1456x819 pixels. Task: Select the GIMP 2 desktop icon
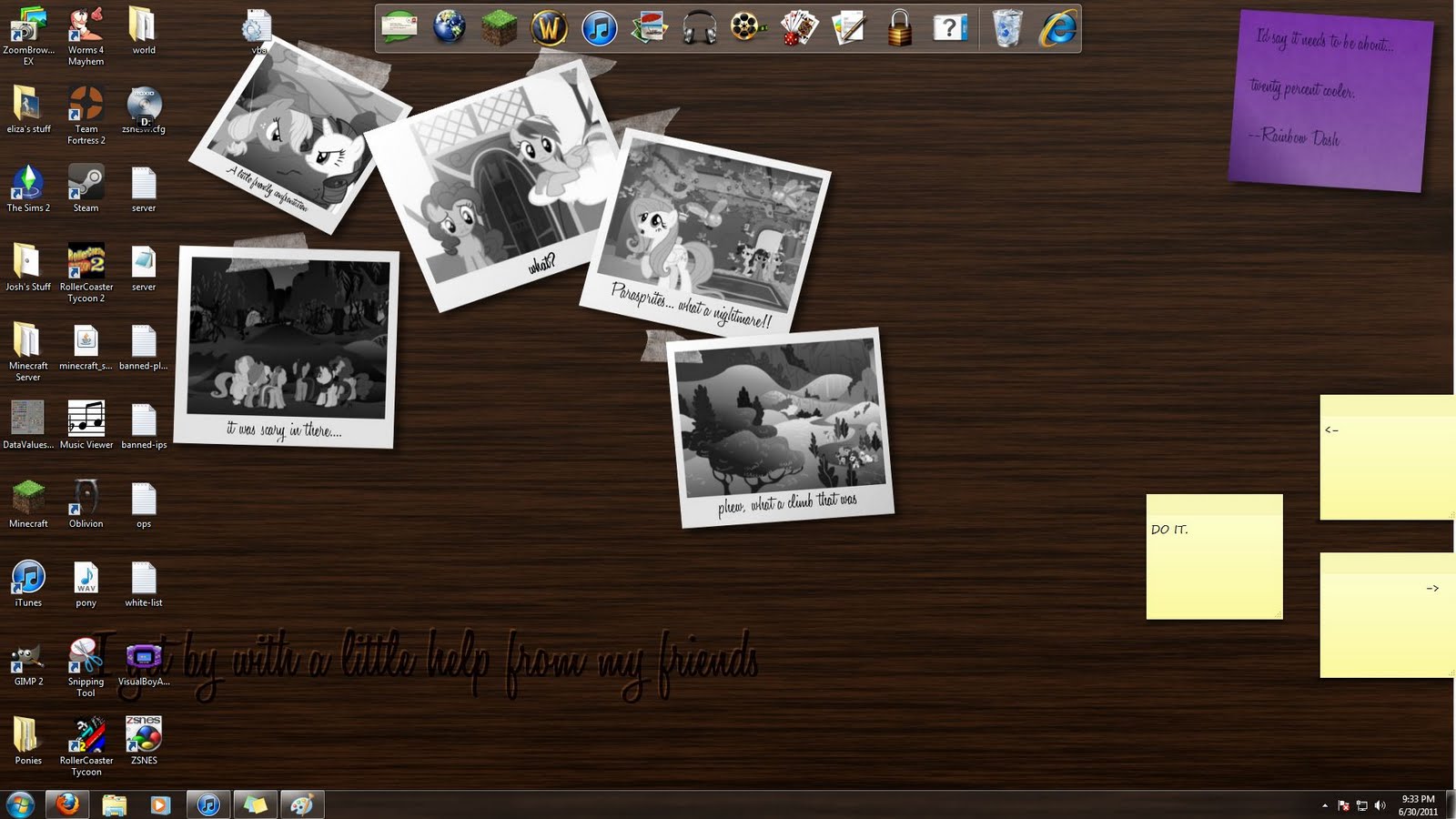click(28, 662)
